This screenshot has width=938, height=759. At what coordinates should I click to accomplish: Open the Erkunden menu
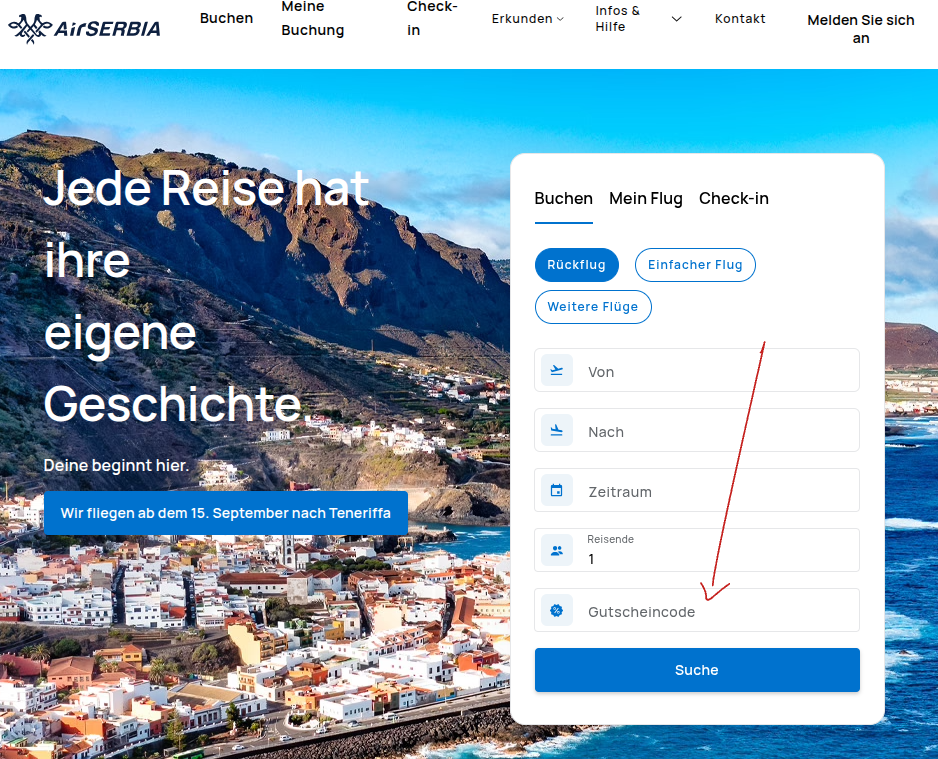click(x=521, y=17)
